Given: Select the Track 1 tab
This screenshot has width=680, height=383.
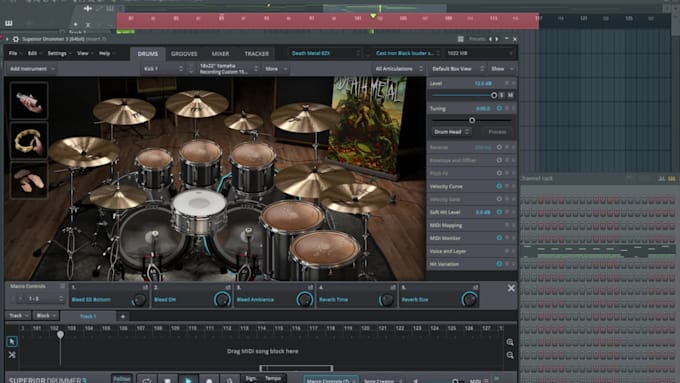Looking at the screenshot, I should [88, 316].
